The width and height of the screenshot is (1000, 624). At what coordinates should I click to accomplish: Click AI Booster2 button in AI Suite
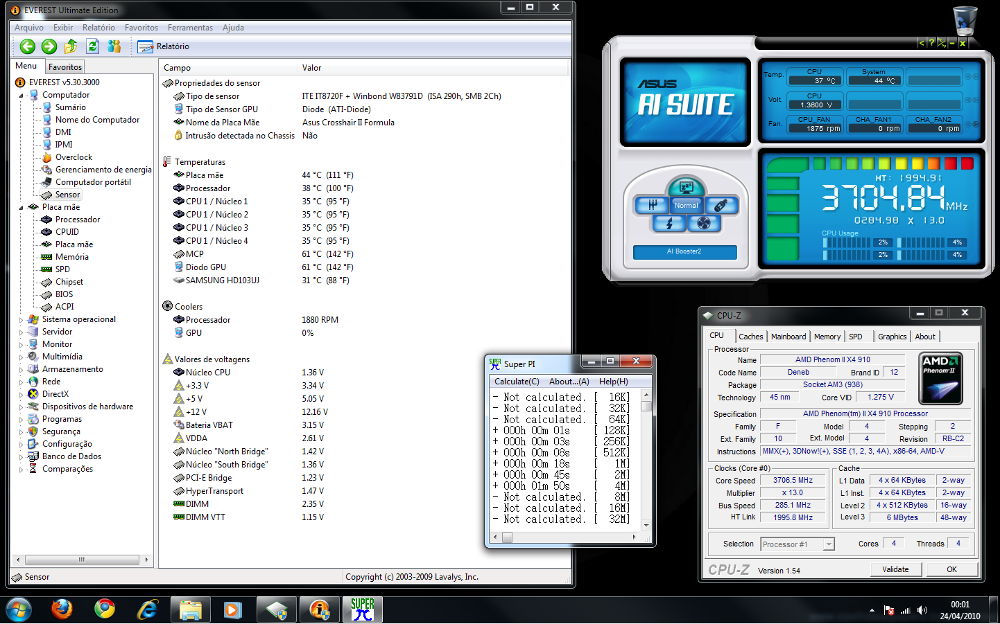(x=684, y=251)
